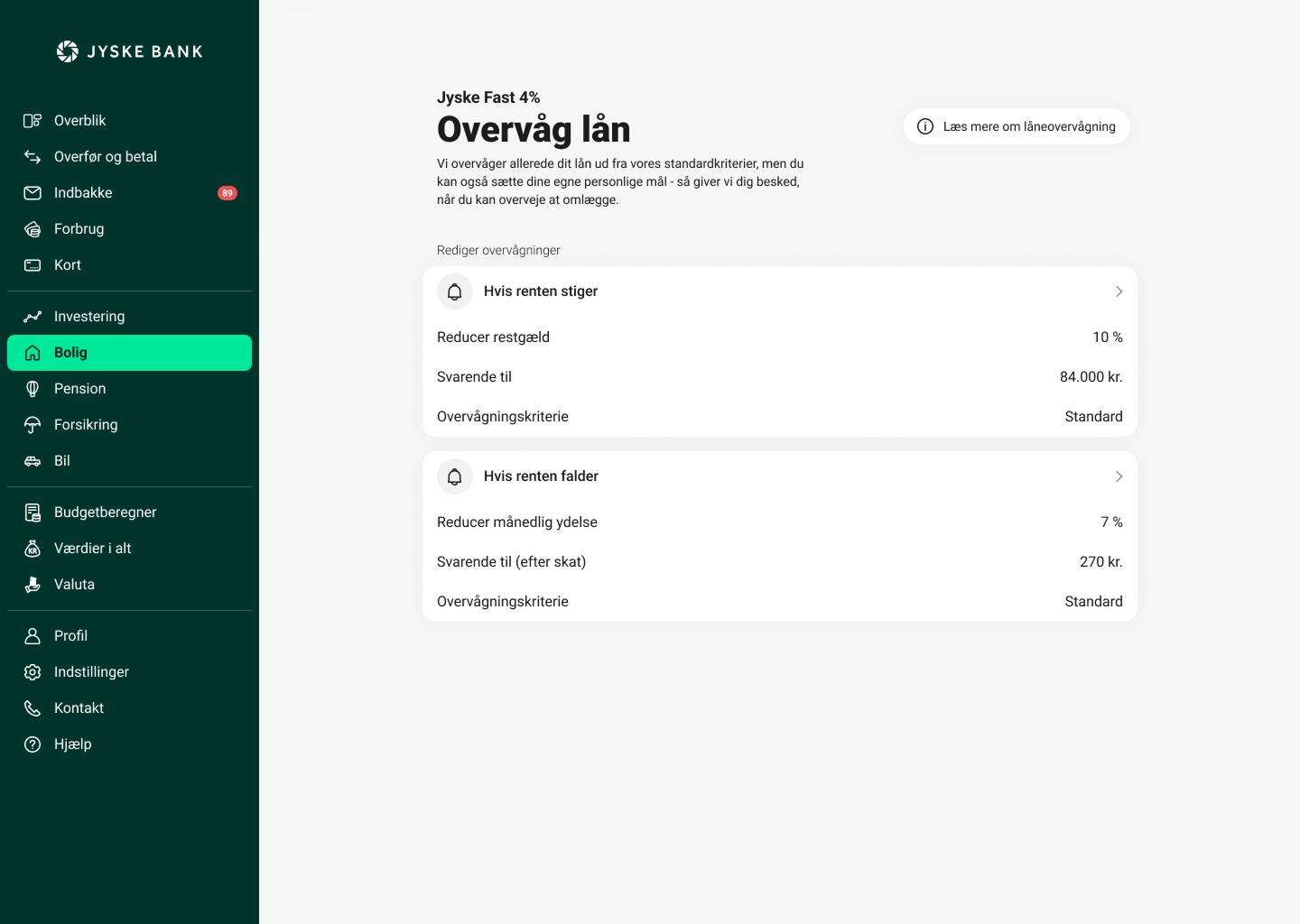
Task: Click the Valuta currency icon
Action: (32, 585)
